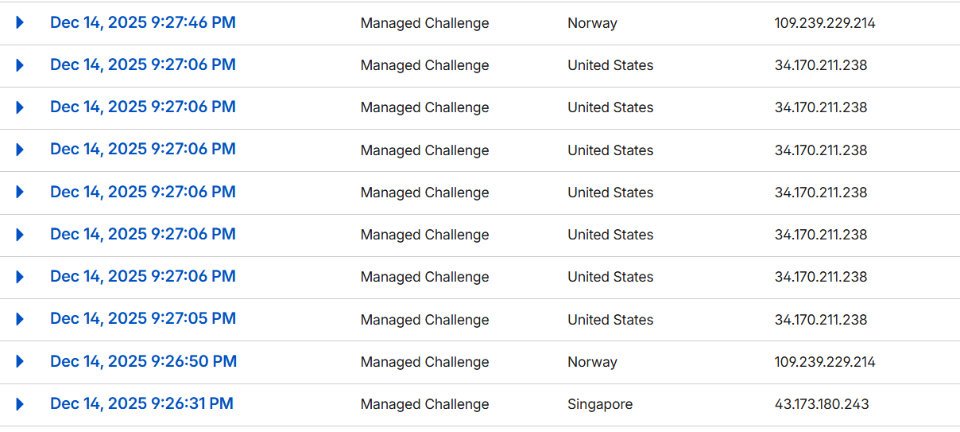Click IP 34.170.211.238 in 9:27:05 PM row
Image resolution: width=960 pixels, height=432 pixels.
(820, 319)
